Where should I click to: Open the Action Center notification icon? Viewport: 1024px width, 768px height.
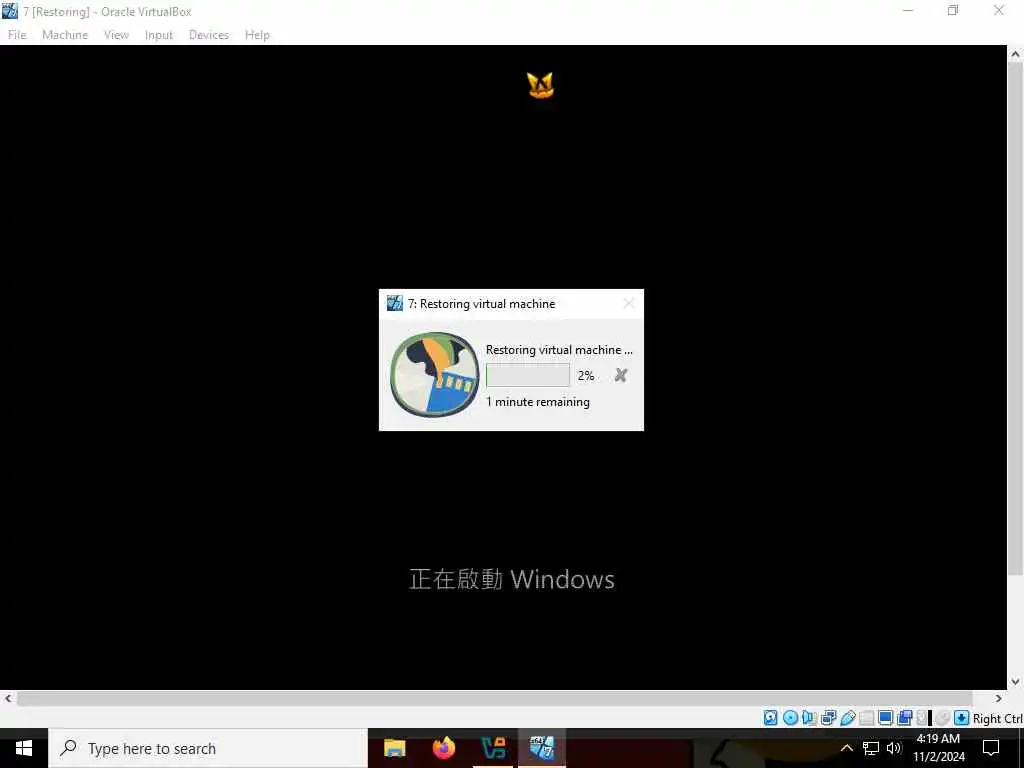(x=991, y=748)
